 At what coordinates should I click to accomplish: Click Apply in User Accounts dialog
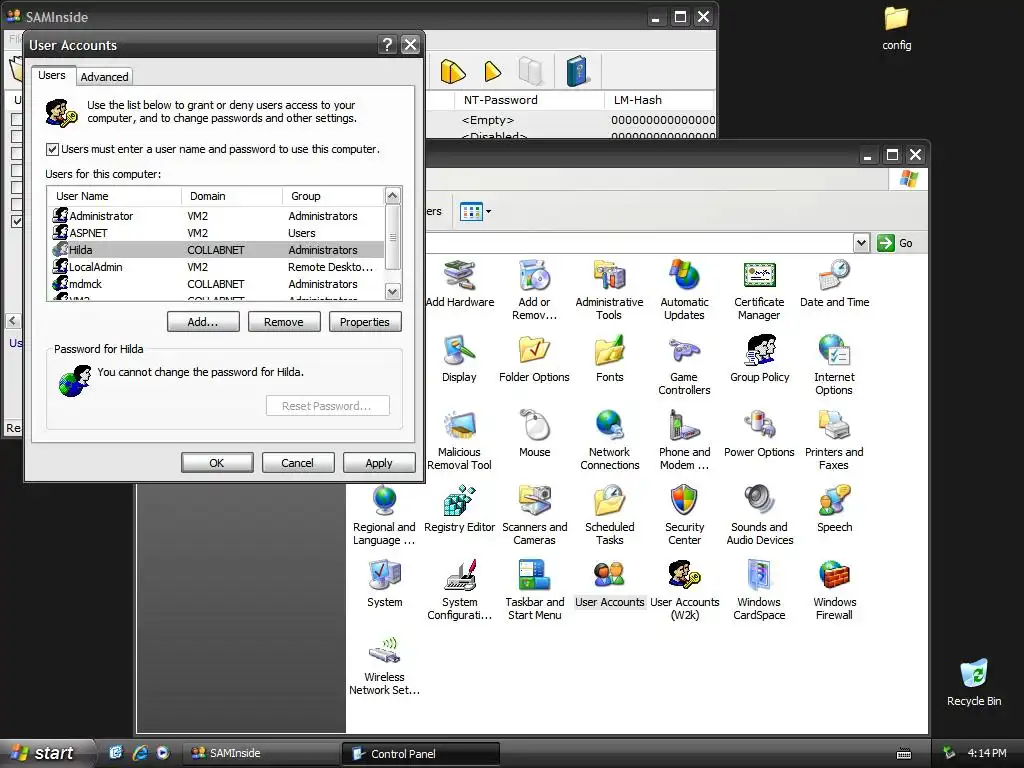[x=379, y=462]
